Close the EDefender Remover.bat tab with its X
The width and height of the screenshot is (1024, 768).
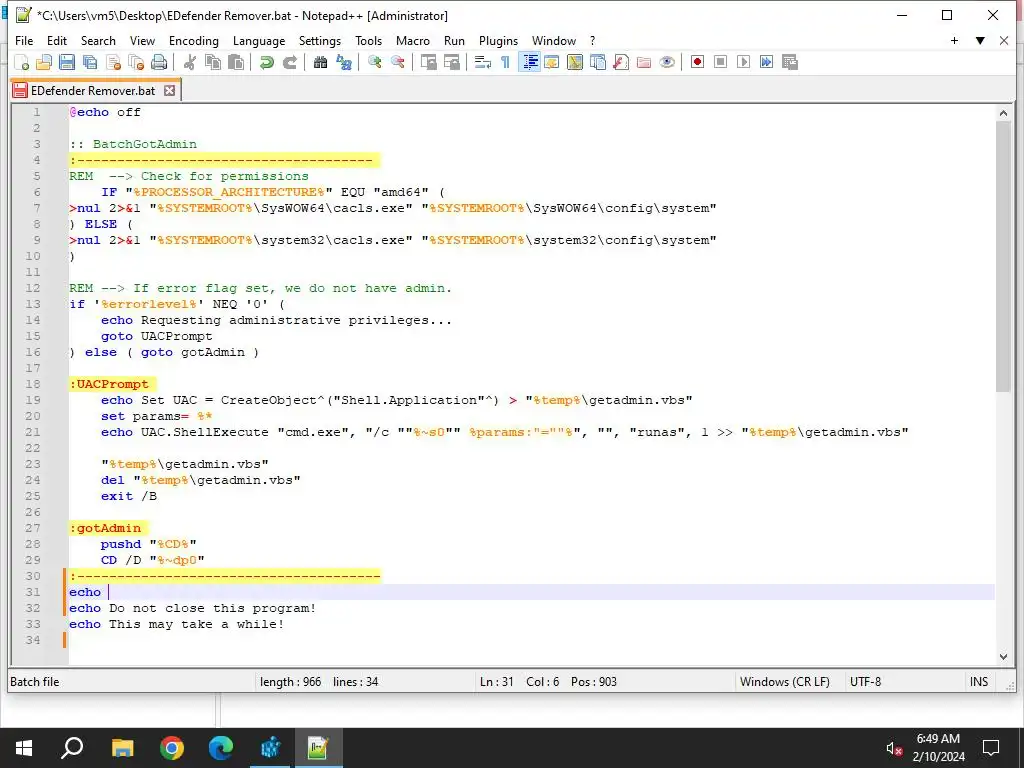point(169,90)
